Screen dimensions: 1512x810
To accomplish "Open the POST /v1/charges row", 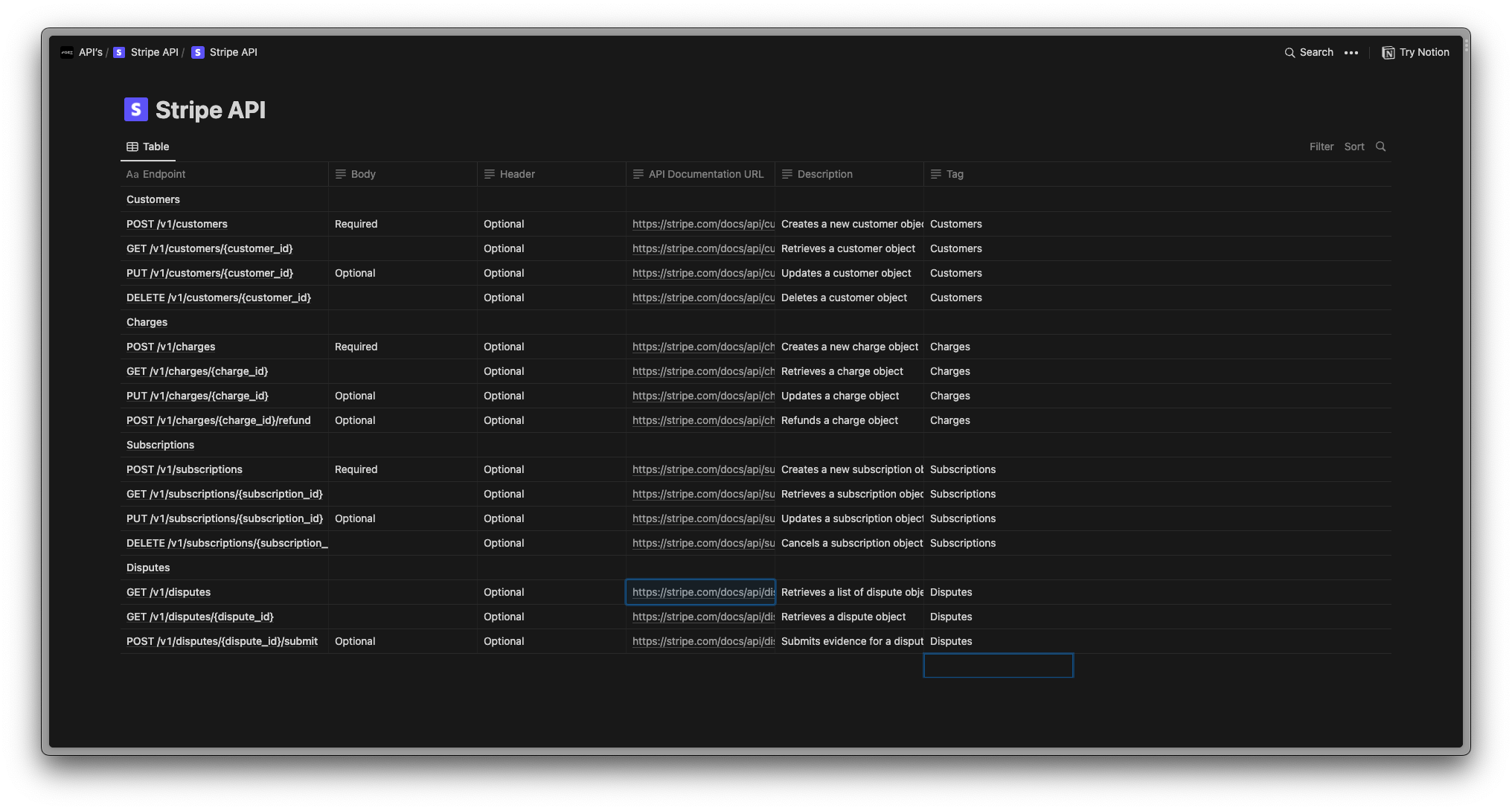I will (171, 347).
